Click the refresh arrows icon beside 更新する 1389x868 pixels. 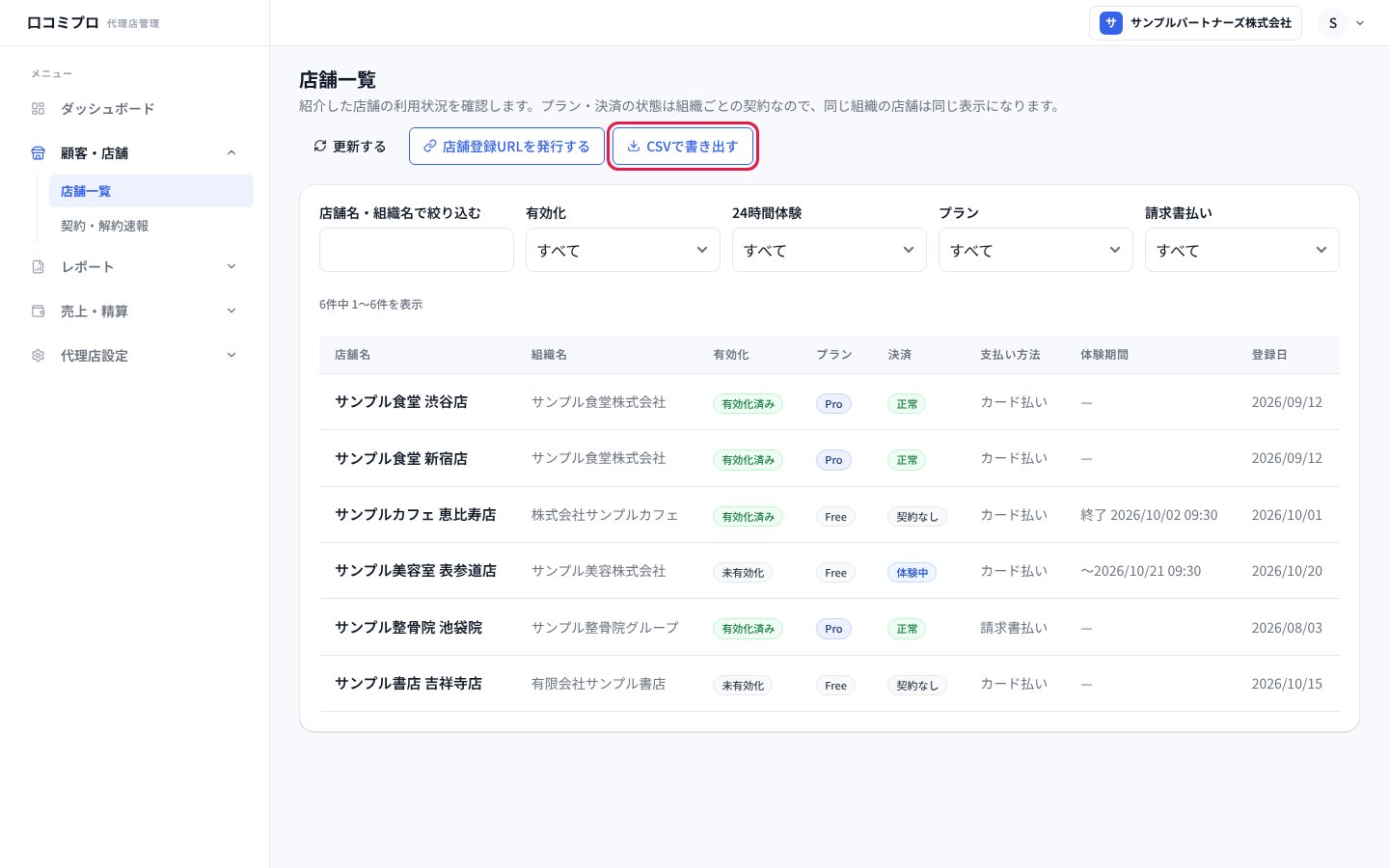click(x=320, y=147)
